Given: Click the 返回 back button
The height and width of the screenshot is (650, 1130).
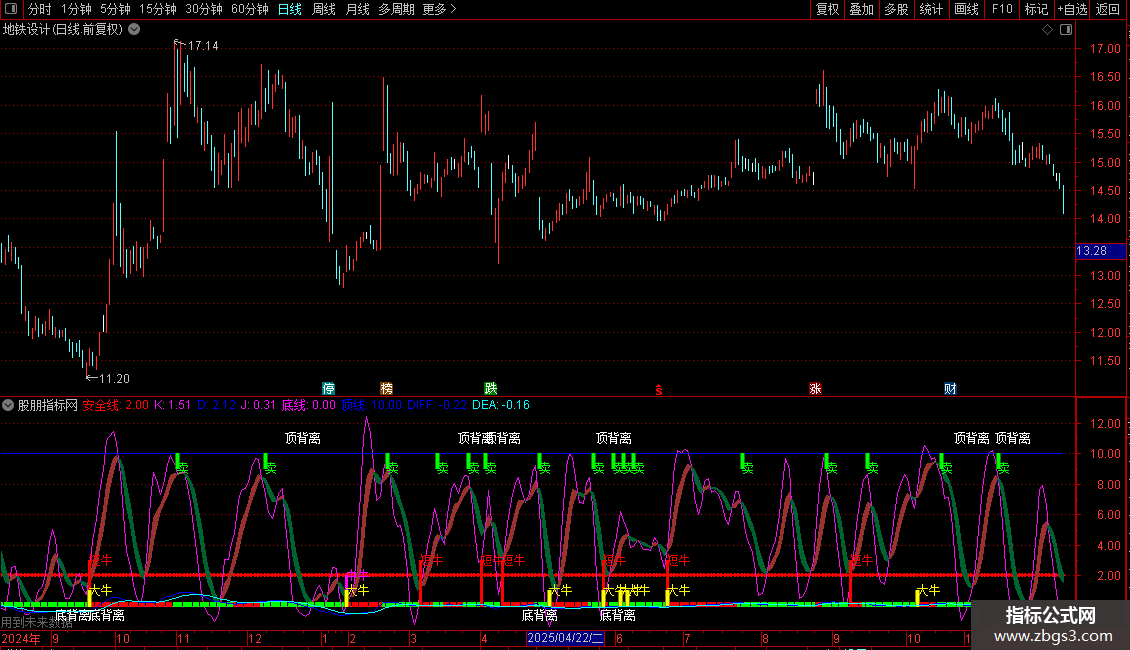Looking at the screenshot, I should tap(1108, 10).
